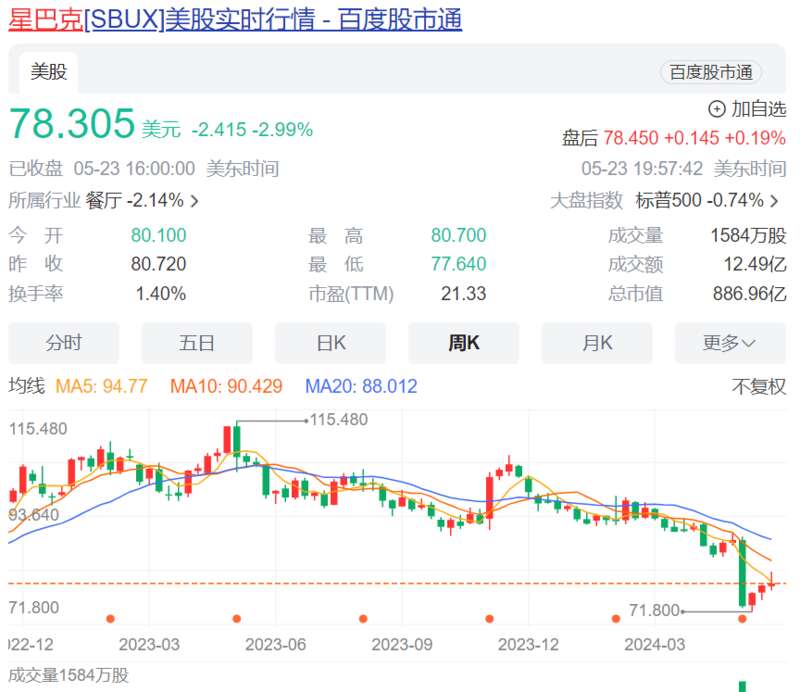
Task: Expand the 标普500 index chevron
Action: [773, 201]
